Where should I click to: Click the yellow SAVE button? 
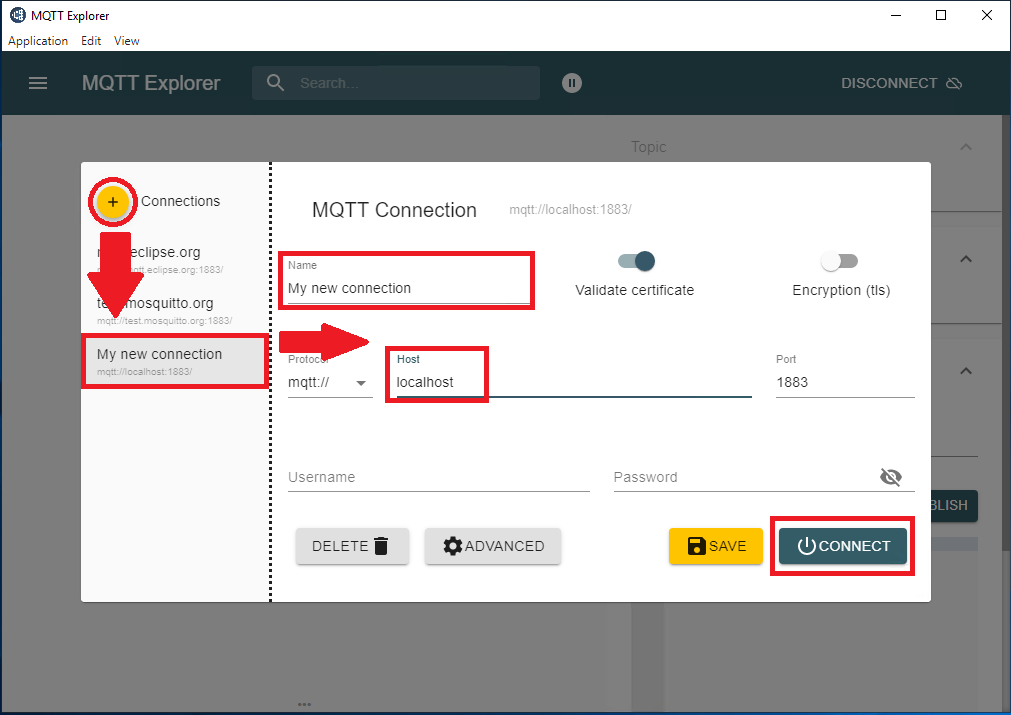click(716, 546)
